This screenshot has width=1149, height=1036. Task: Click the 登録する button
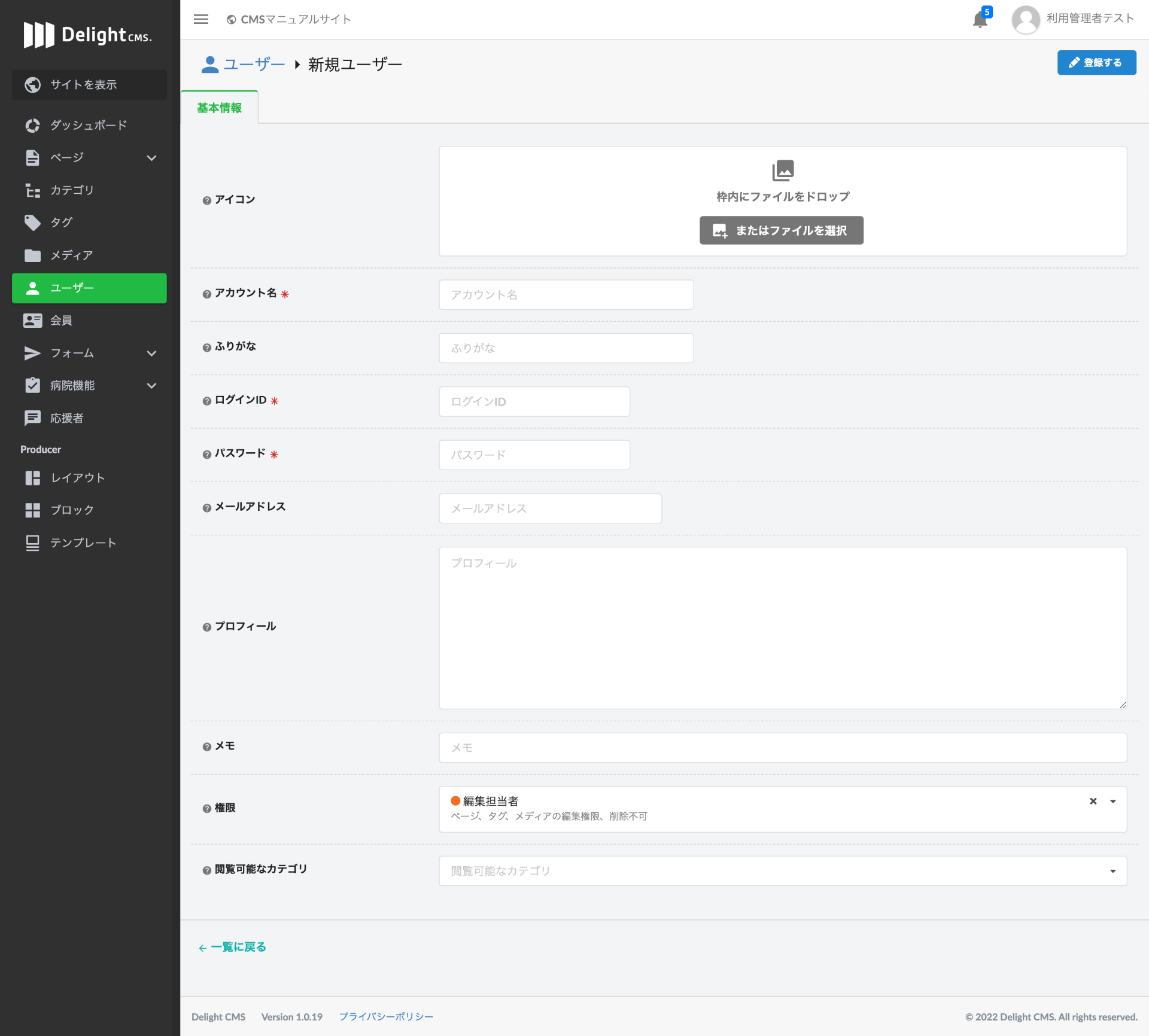click(1096, 63)
